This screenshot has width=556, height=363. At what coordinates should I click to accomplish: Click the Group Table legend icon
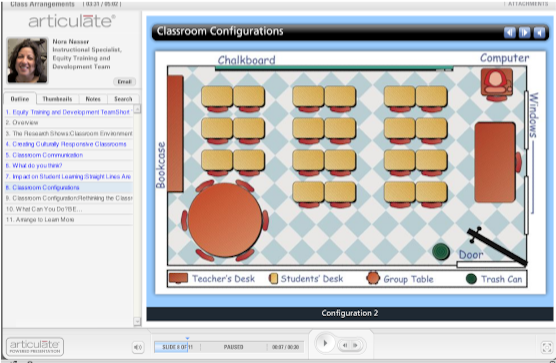coord(373,278)
